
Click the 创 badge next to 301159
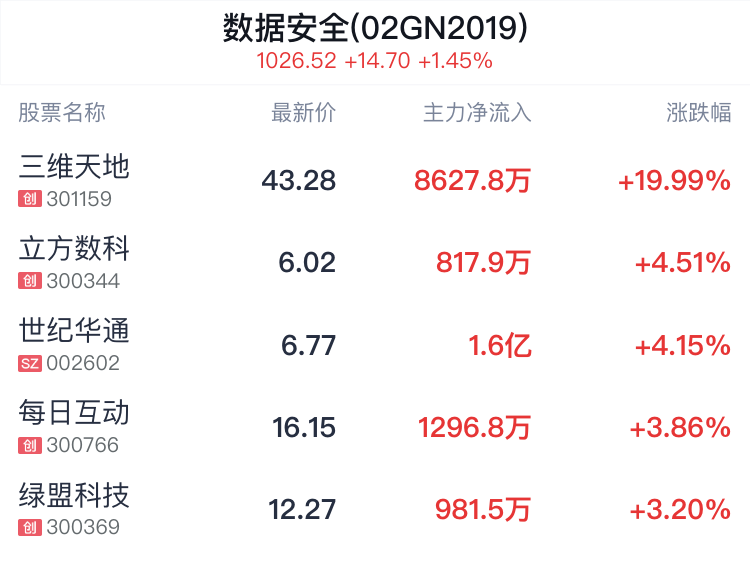pyautogui.click(x=30, y=199)
